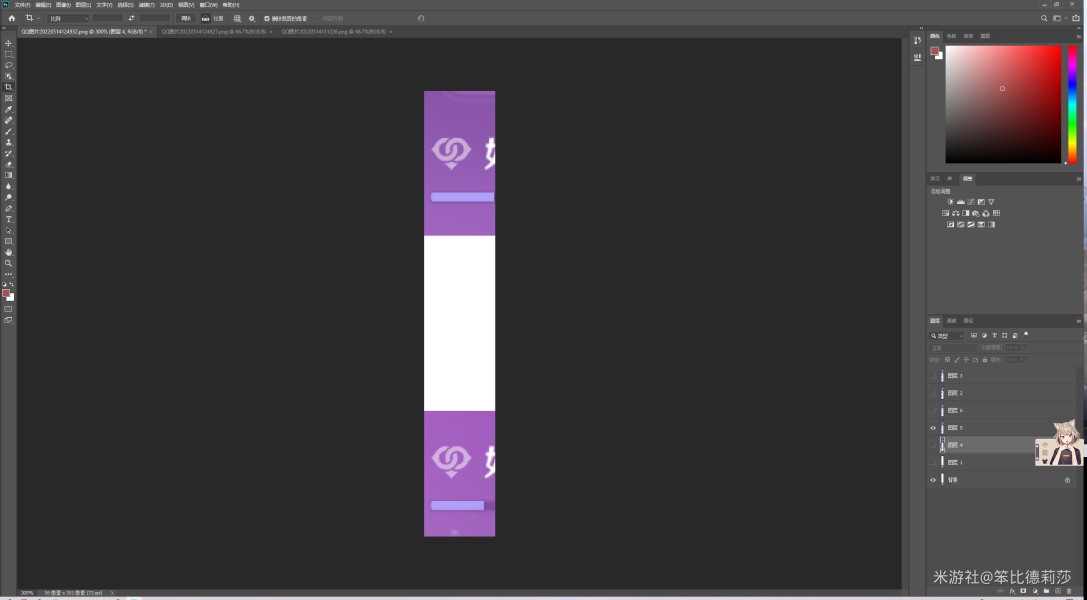The image size is (1087, 600).
Task: Click the delete layer trash icon
Action: (x=1069, y=591)
